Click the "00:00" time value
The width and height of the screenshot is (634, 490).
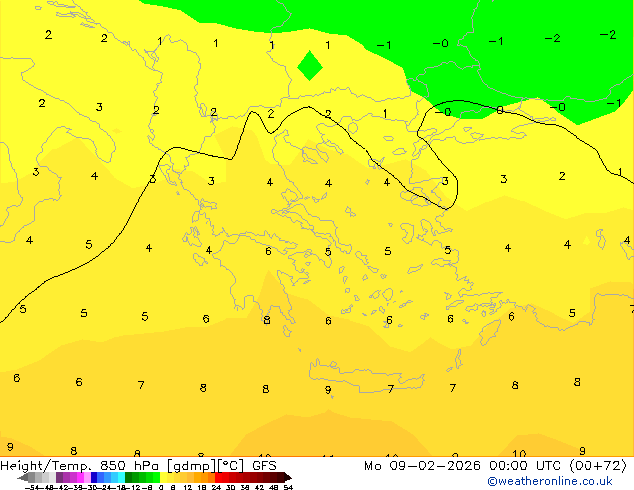tap(508, 466)
